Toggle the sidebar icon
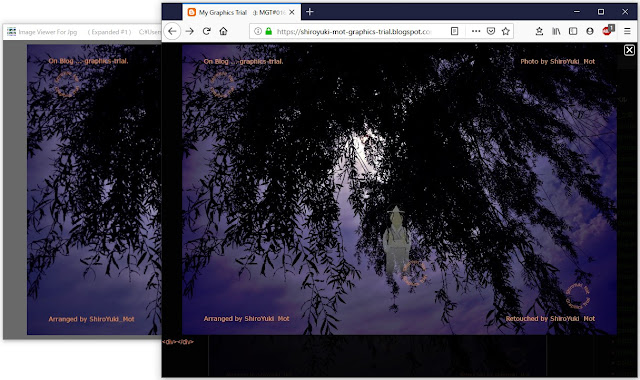 (x=573, y=31)
